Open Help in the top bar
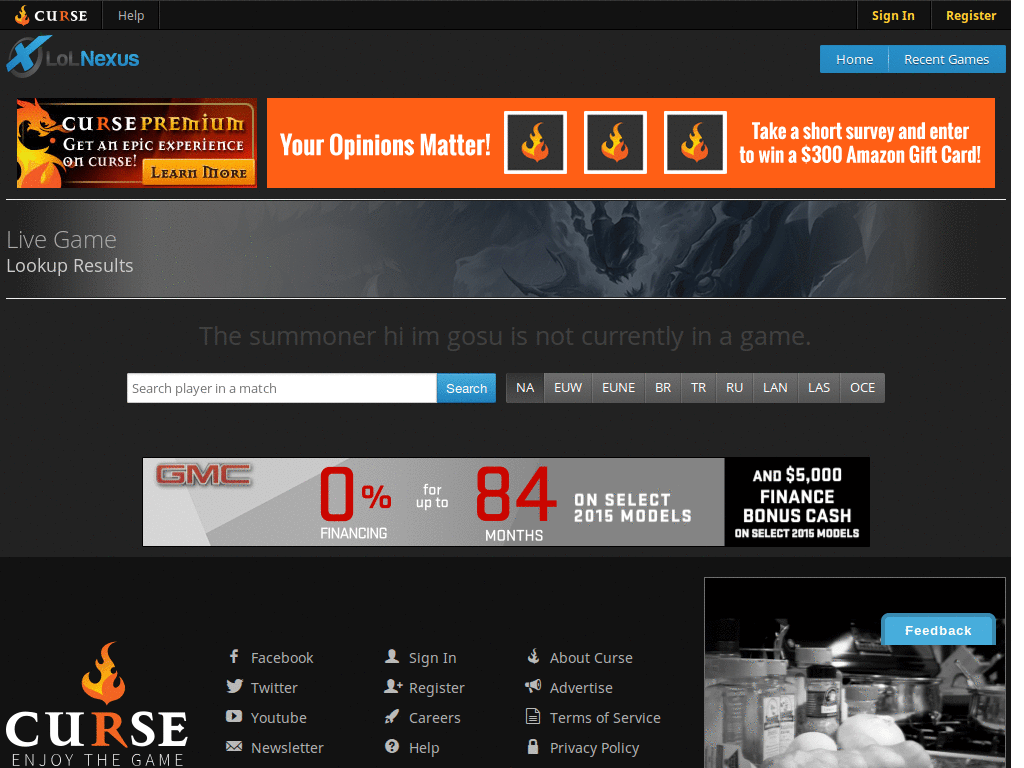Screen dimensions: 1024x768 point(131,15)
